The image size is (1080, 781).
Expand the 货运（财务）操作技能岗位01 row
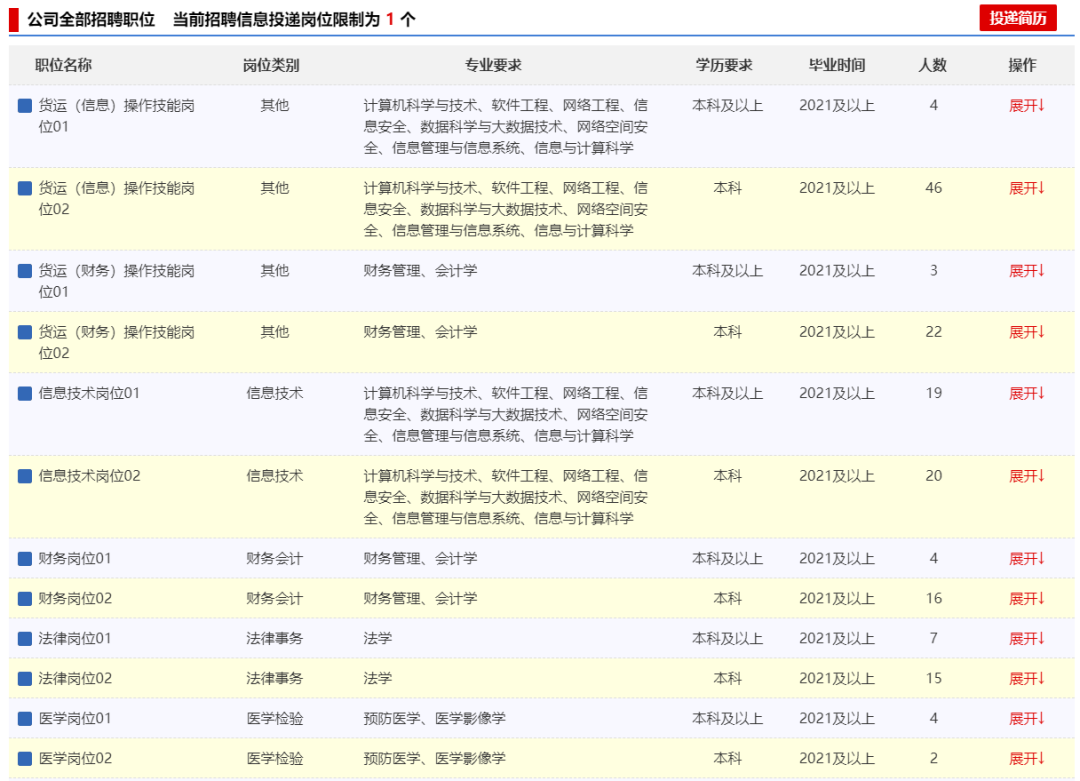click(x=1026, y=271)
